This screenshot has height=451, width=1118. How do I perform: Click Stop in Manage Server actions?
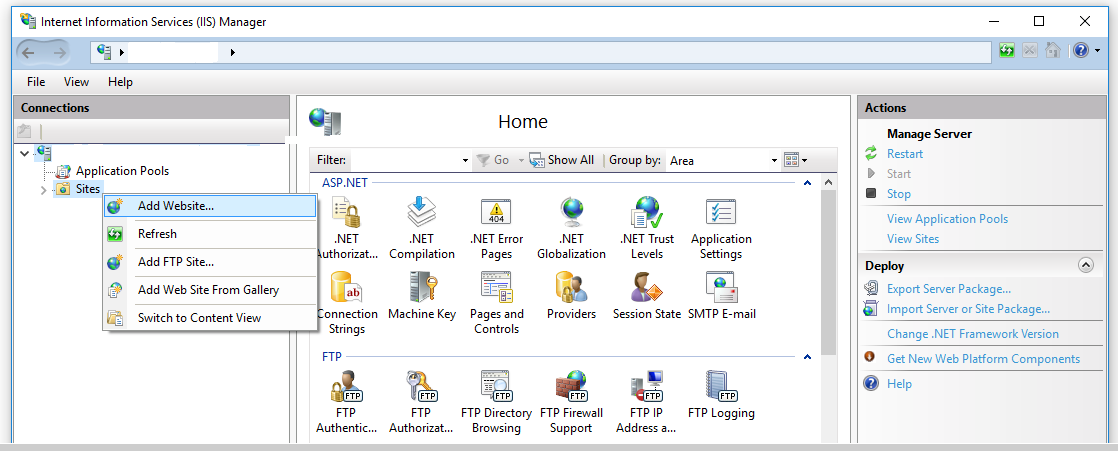899,194
